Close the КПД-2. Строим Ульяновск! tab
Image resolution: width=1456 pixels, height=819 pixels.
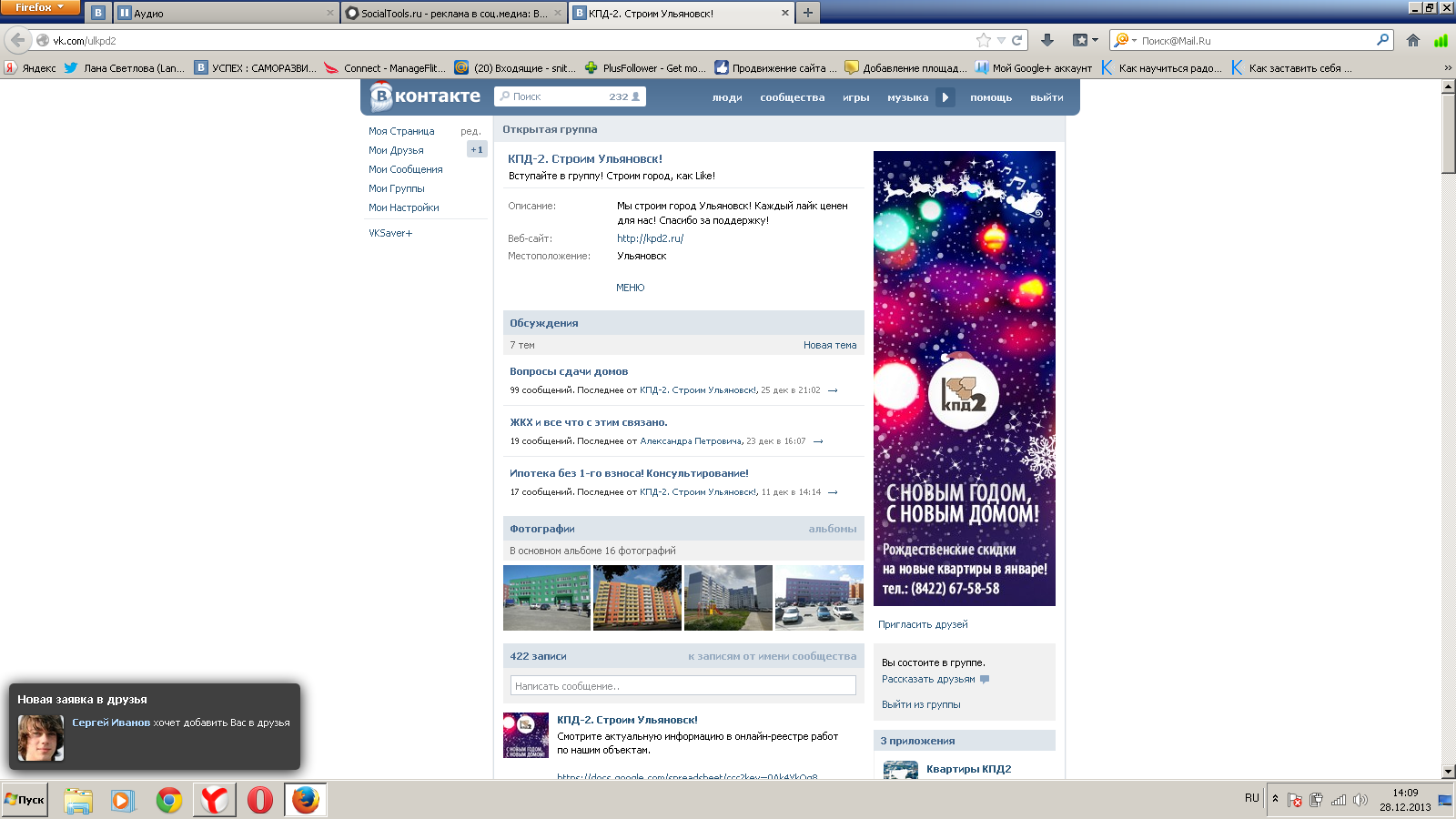[785, 13]
